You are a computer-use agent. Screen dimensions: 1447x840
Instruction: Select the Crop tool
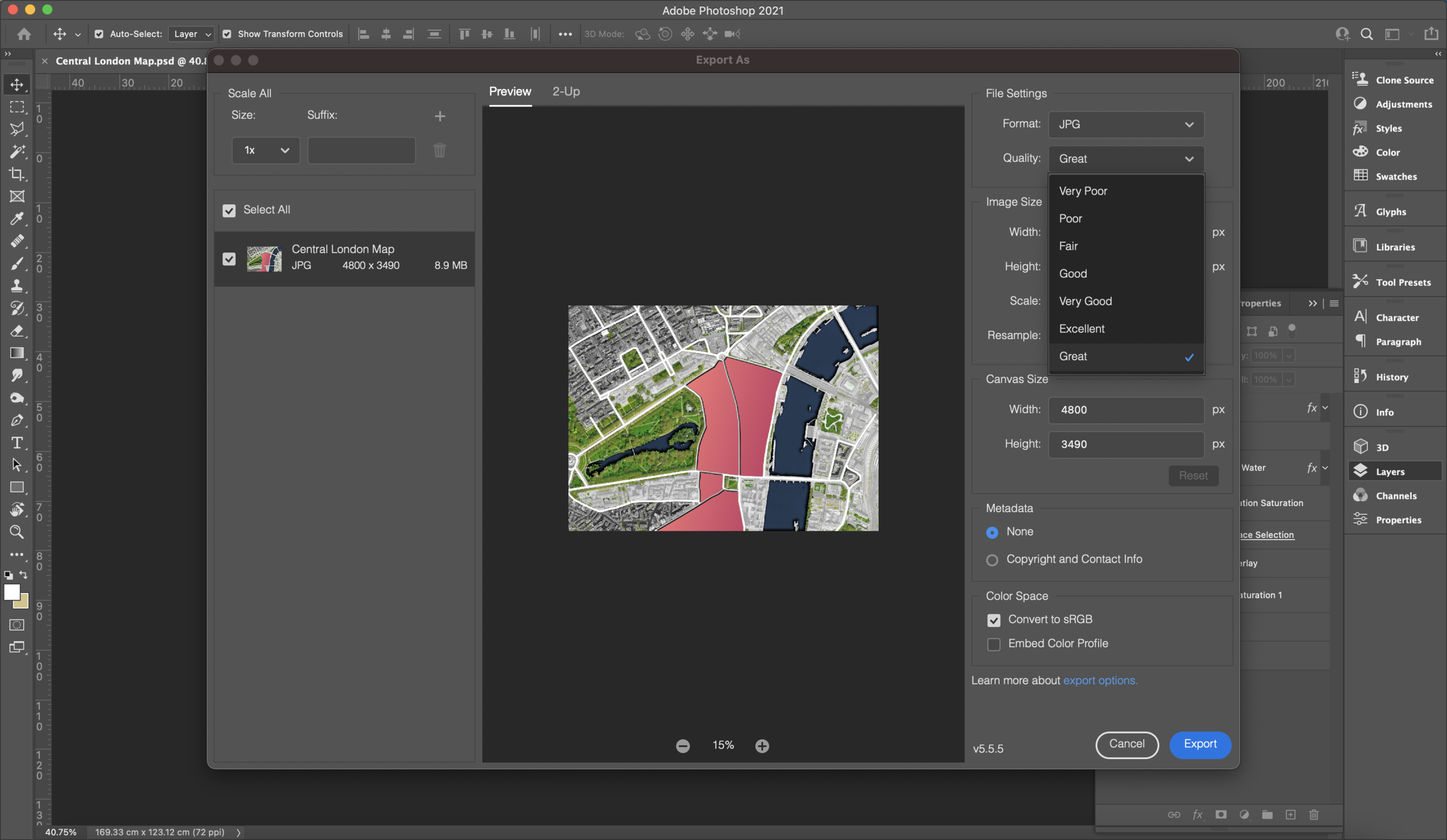coord(17,174)
